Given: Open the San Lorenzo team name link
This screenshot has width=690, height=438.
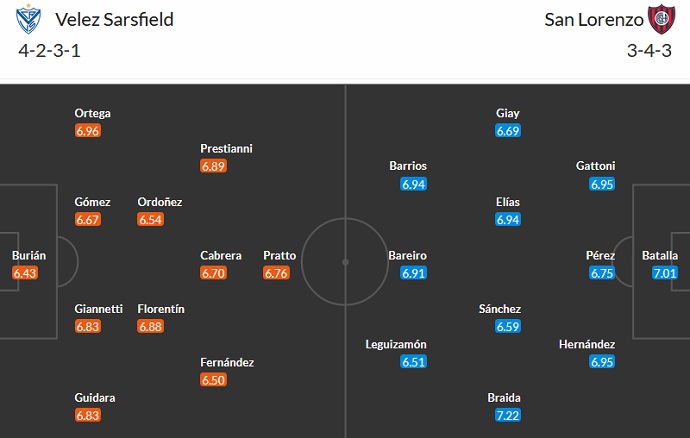Looking at the screenshot, I should point(590,20).
